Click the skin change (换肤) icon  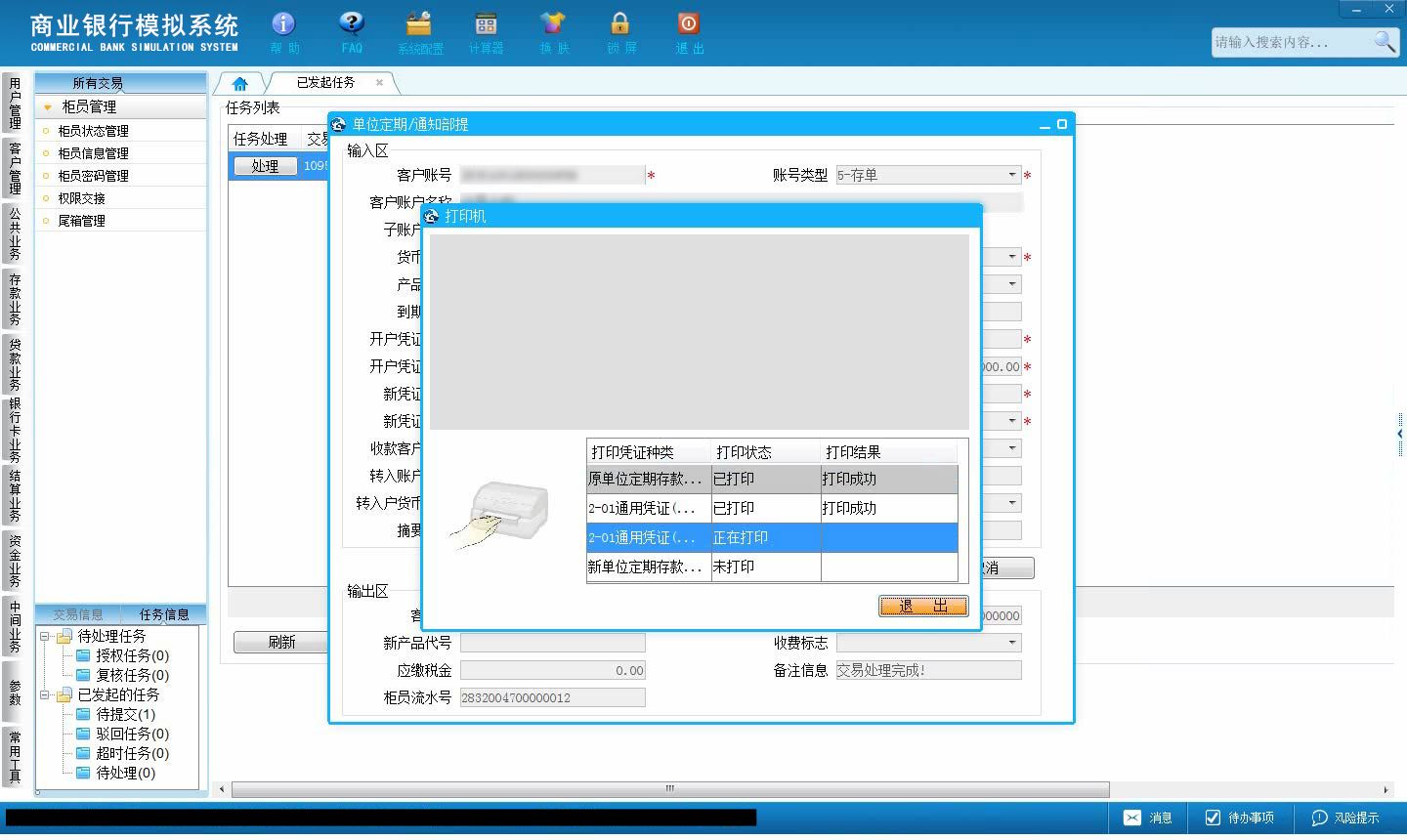tap(553, 32)
